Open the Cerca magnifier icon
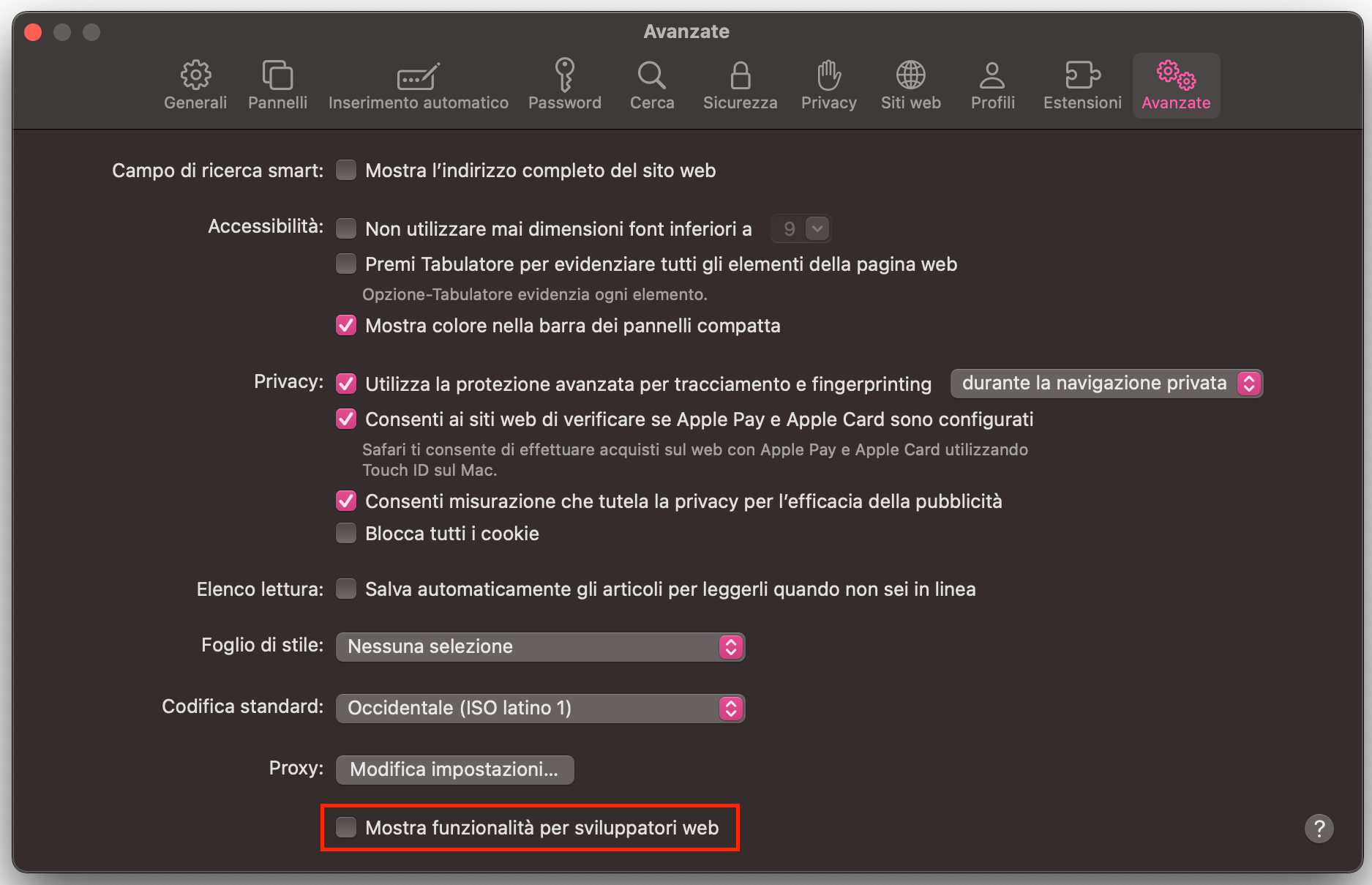The width and height of the screenshot is (1372, 885). (651, 85)
